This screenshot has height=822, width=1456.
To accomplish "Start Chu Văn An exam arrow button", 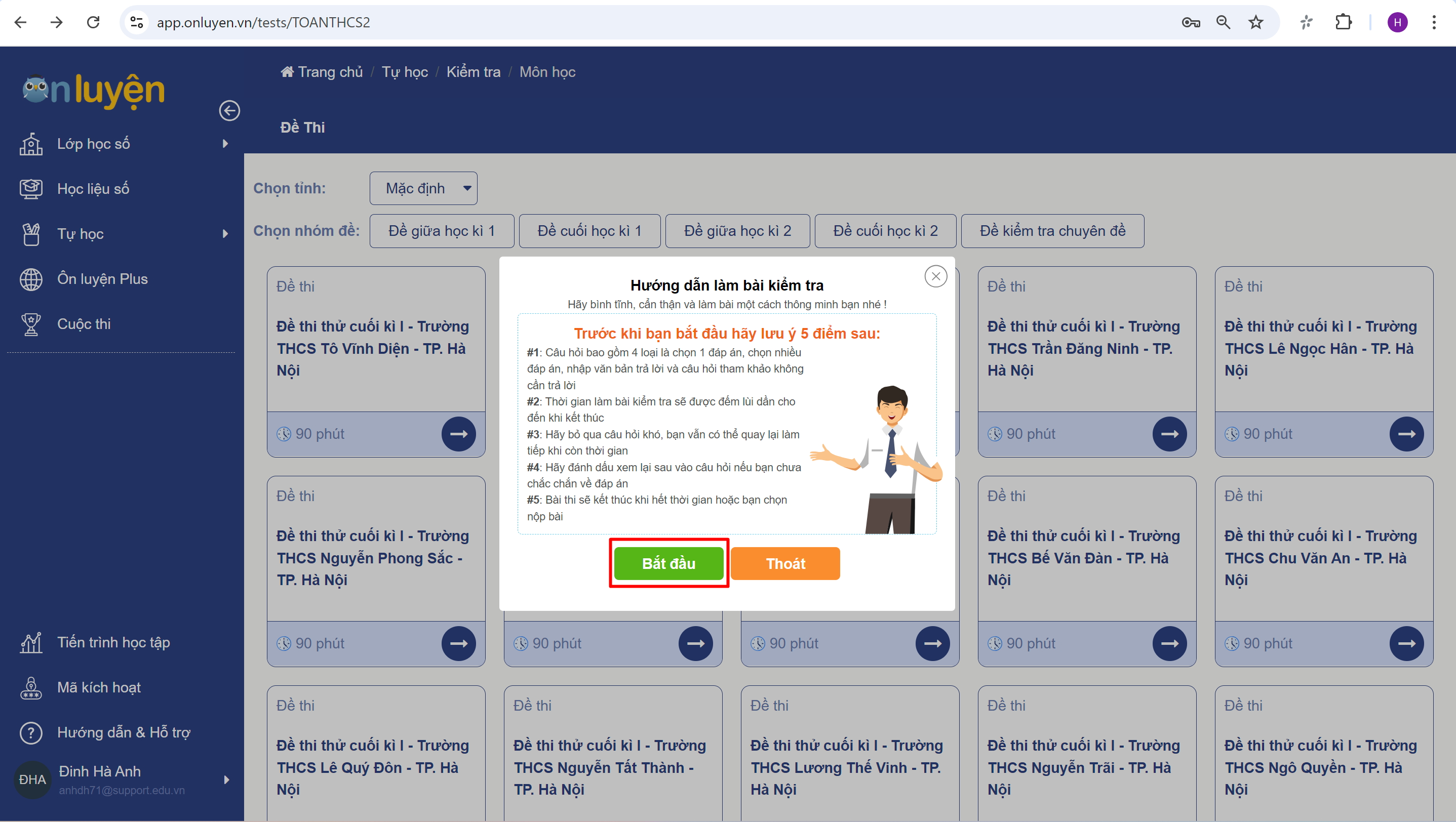I will [1406, 643].
